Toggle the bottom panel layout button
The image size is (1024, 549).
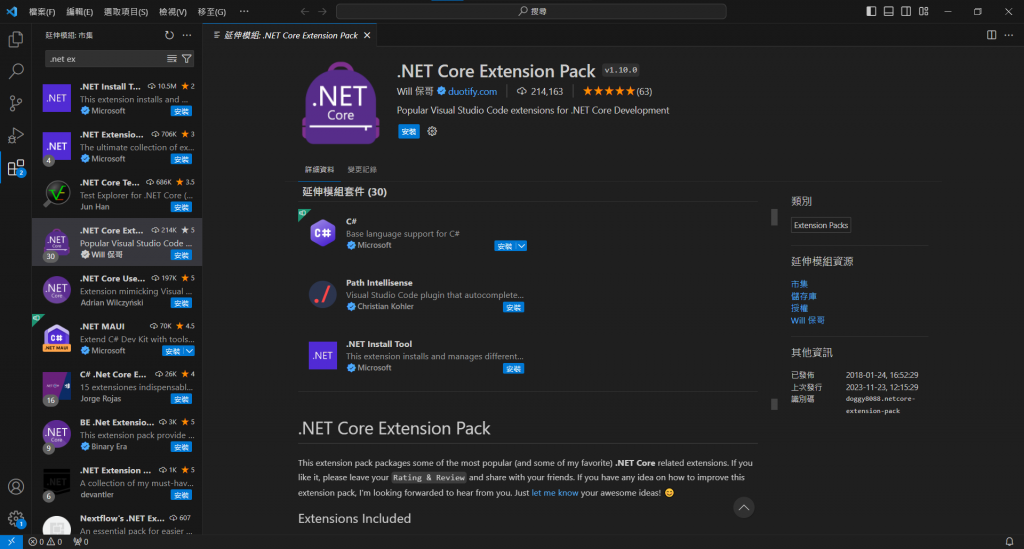click(889, 11)
